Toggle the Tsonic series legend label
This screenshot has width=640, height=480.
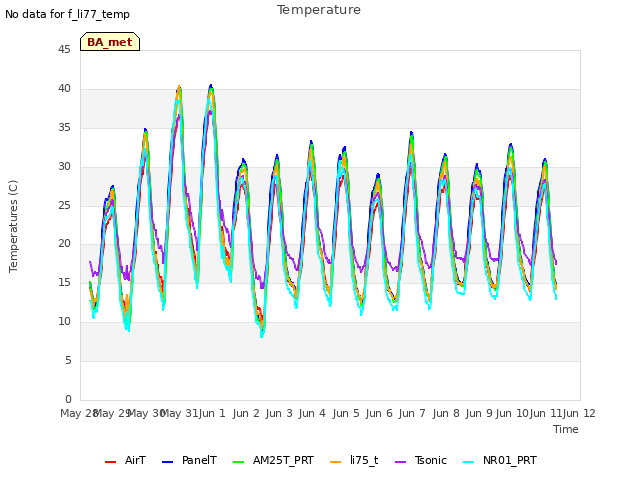(x=431, y=460)
